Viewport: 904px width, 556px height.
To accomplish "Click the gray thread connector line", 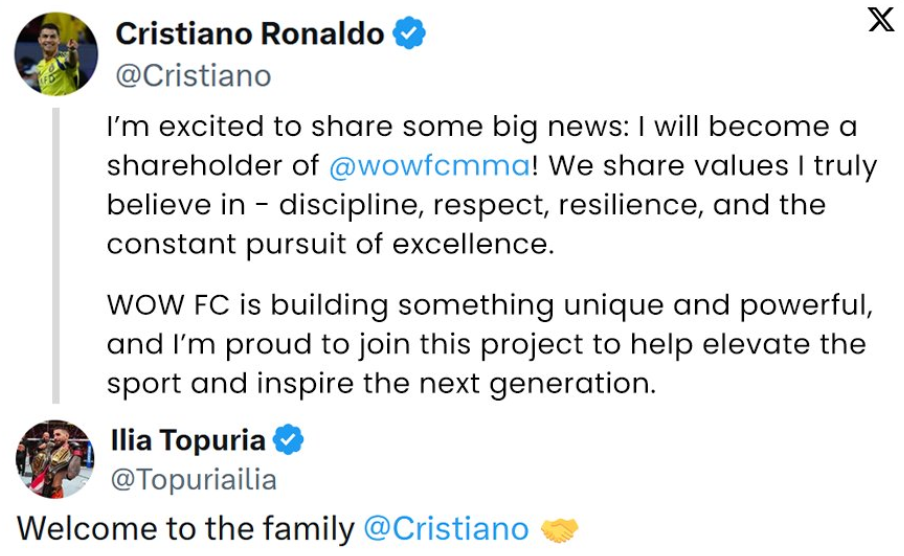I will pos(56,256).
